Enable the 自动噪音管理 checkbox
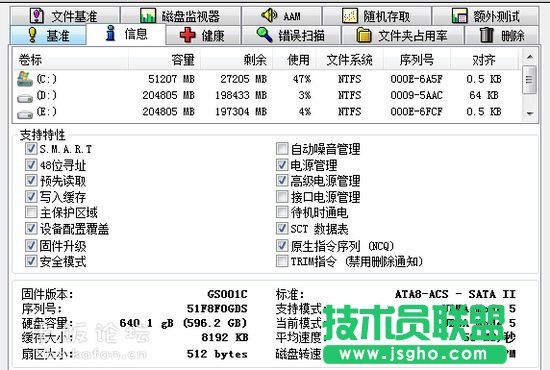The width and height of the screenshot is (550, 370). point(282,149)
